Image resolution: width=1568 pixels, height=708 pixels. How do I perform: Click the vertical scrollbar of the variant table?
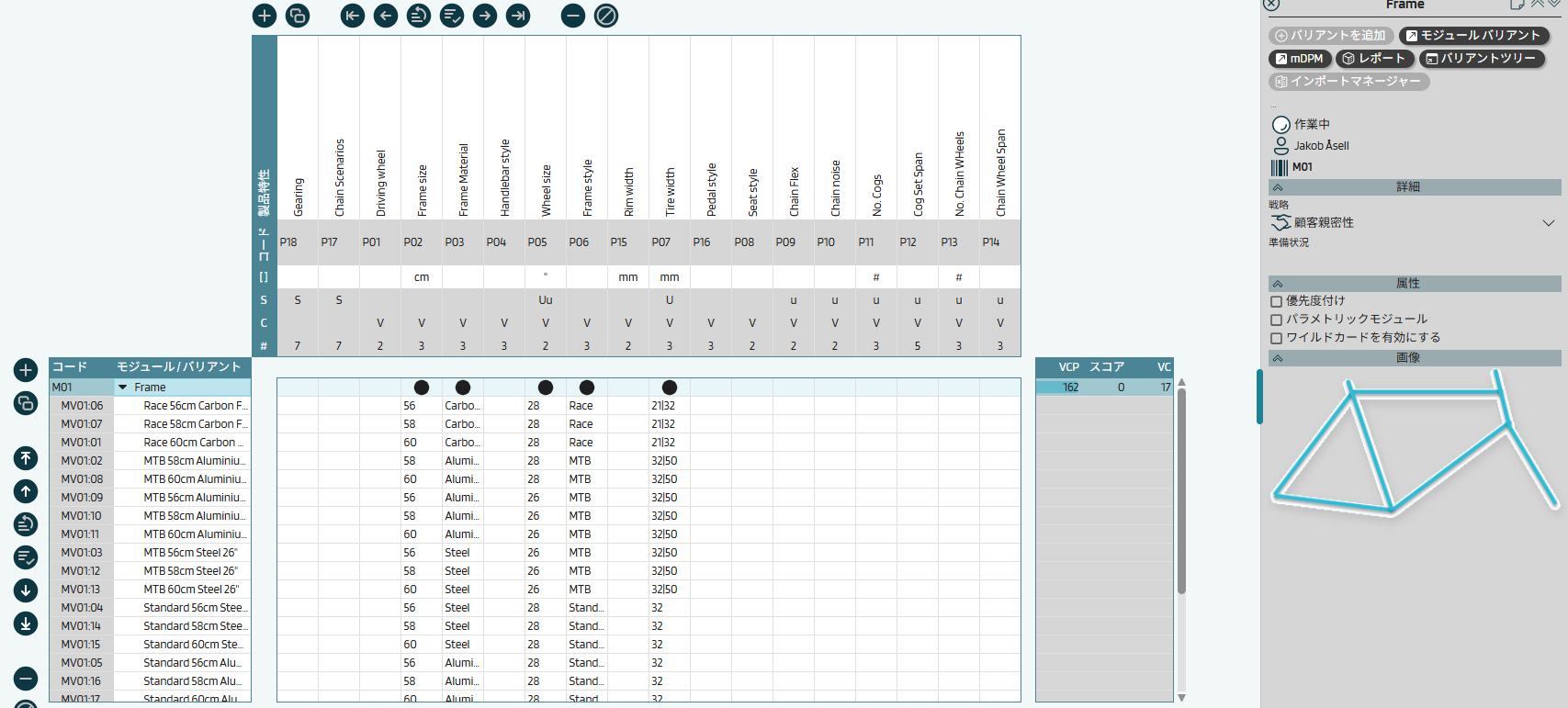click(x=1181, y=491)
